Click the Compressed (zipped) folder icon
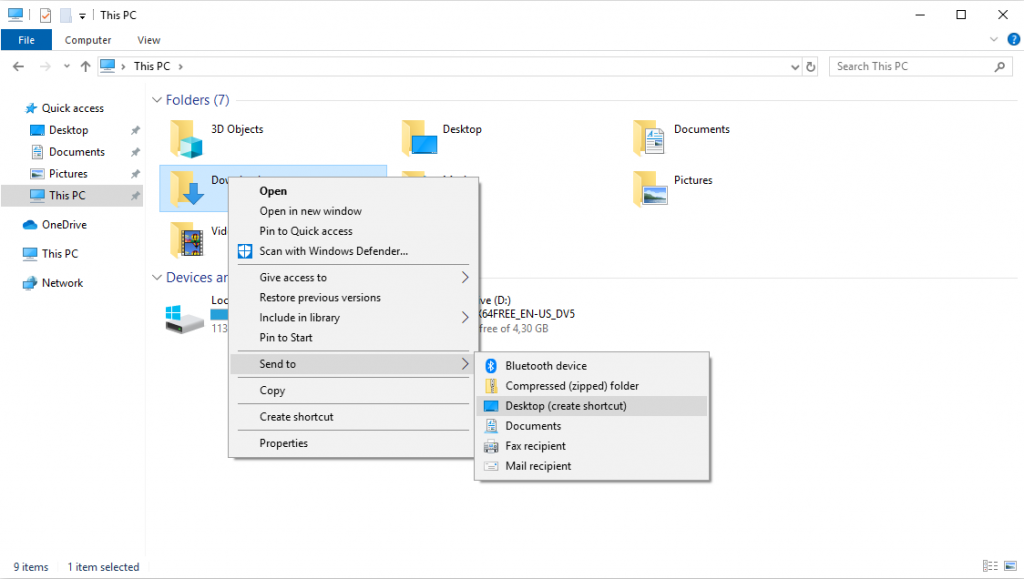The height and width of the screenshot is (579, 1024). tap(491, 386)
